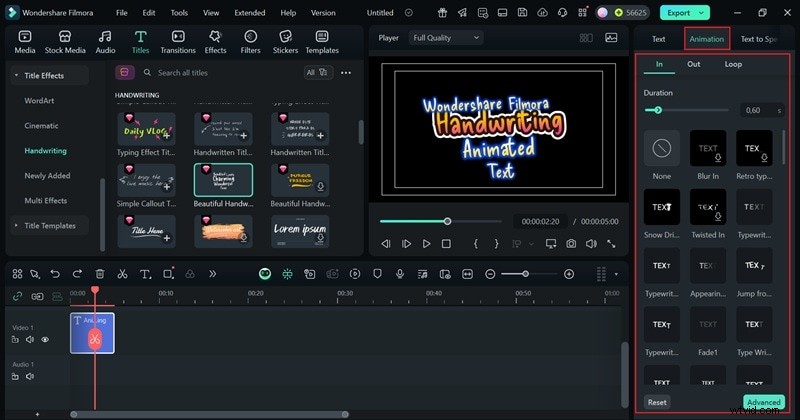Click the scissors split icon
800x420 pixels.
tap(122, 274)
